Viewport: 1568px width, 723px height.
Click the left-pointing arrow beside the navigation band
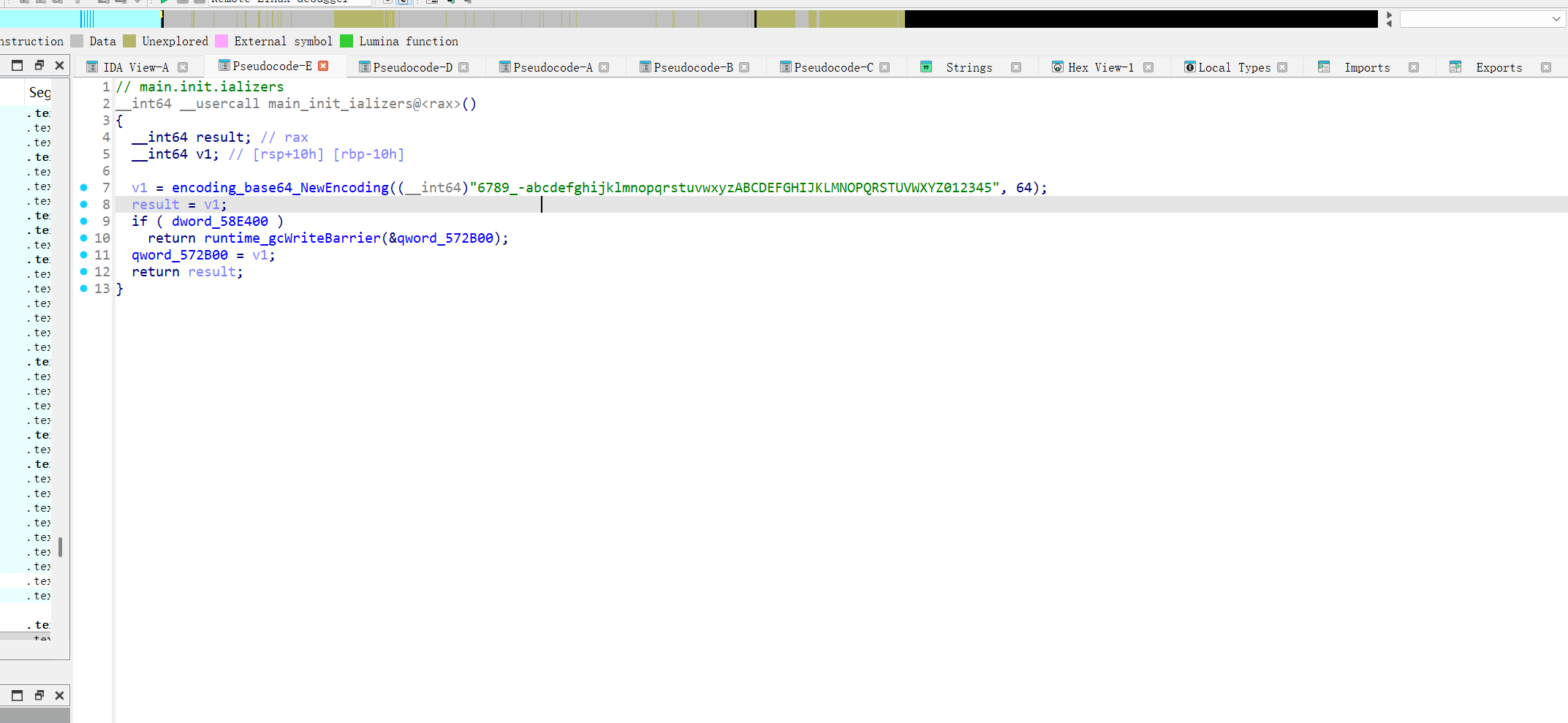click(1389, 24)
